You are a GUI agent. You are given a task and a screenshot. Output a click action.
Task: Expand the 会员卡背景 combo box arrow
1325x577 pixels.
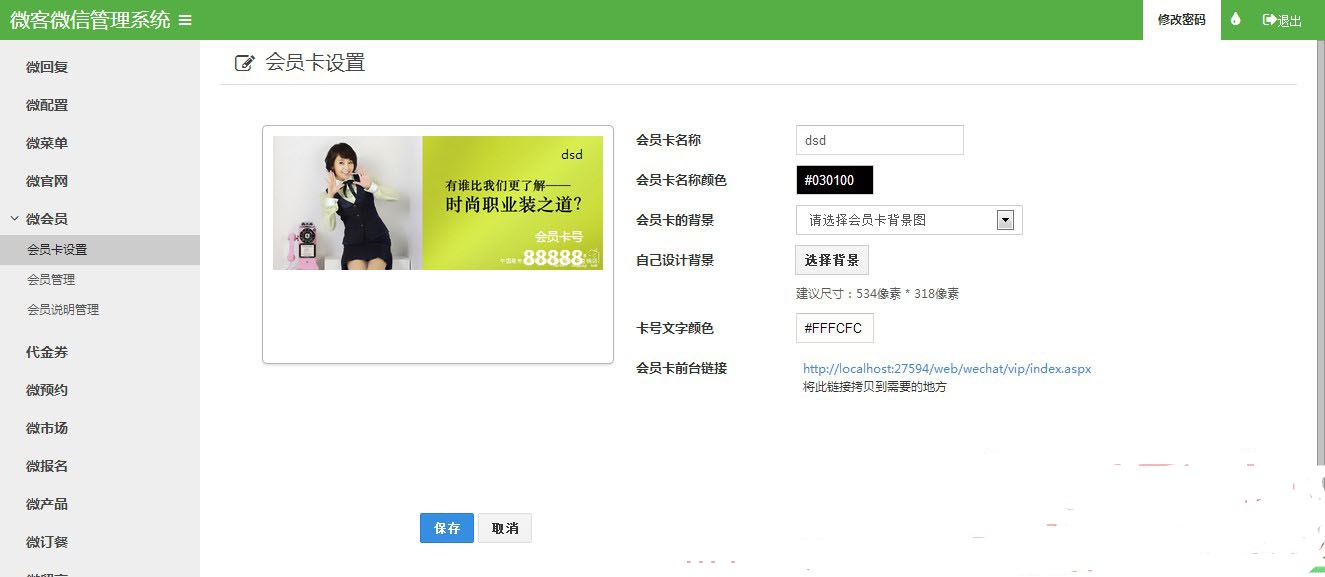pyautogui.click(x=1005, y=219)
